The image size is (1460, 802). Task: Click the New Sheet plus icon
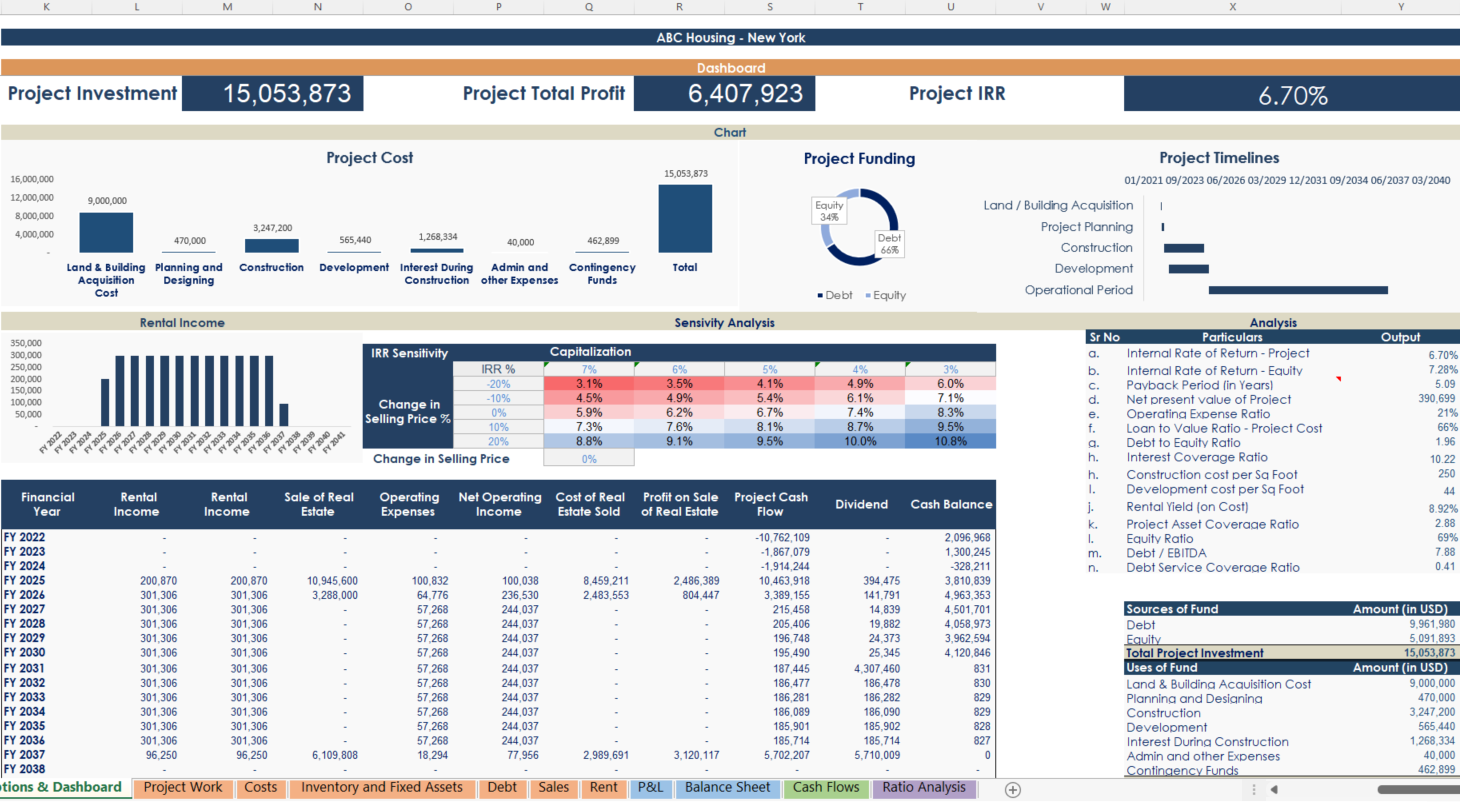[x=1012, y=789]
